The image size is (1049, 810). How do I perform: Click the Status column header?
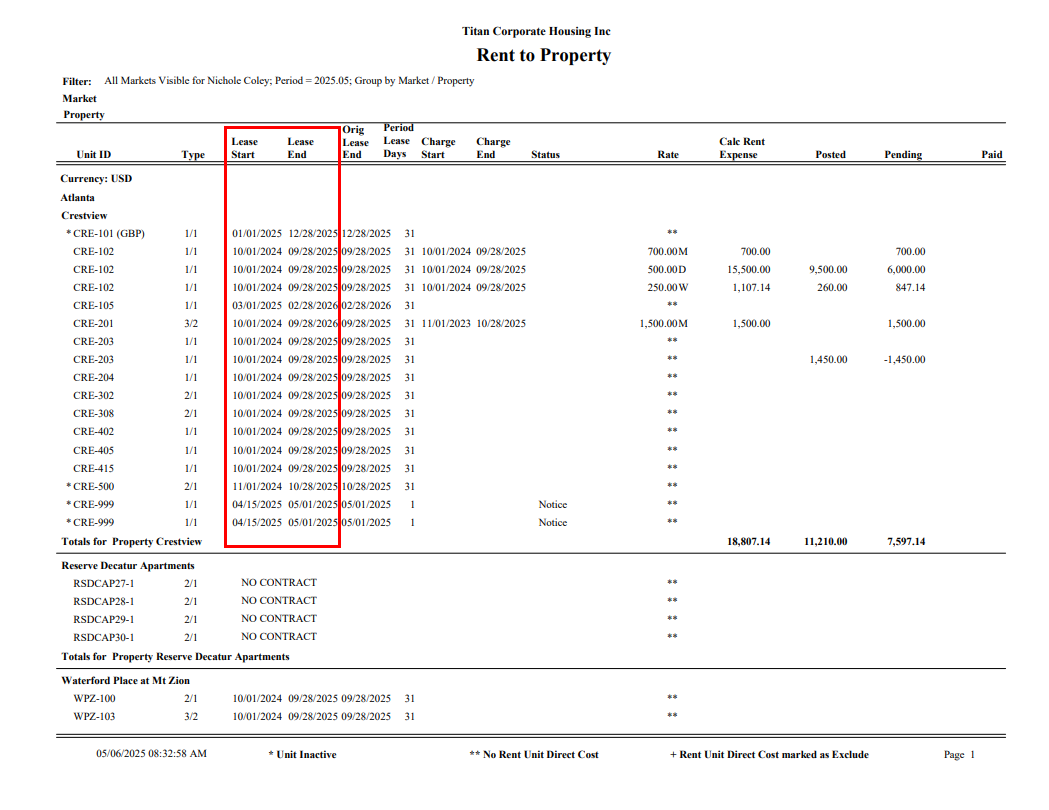[545, 155]
